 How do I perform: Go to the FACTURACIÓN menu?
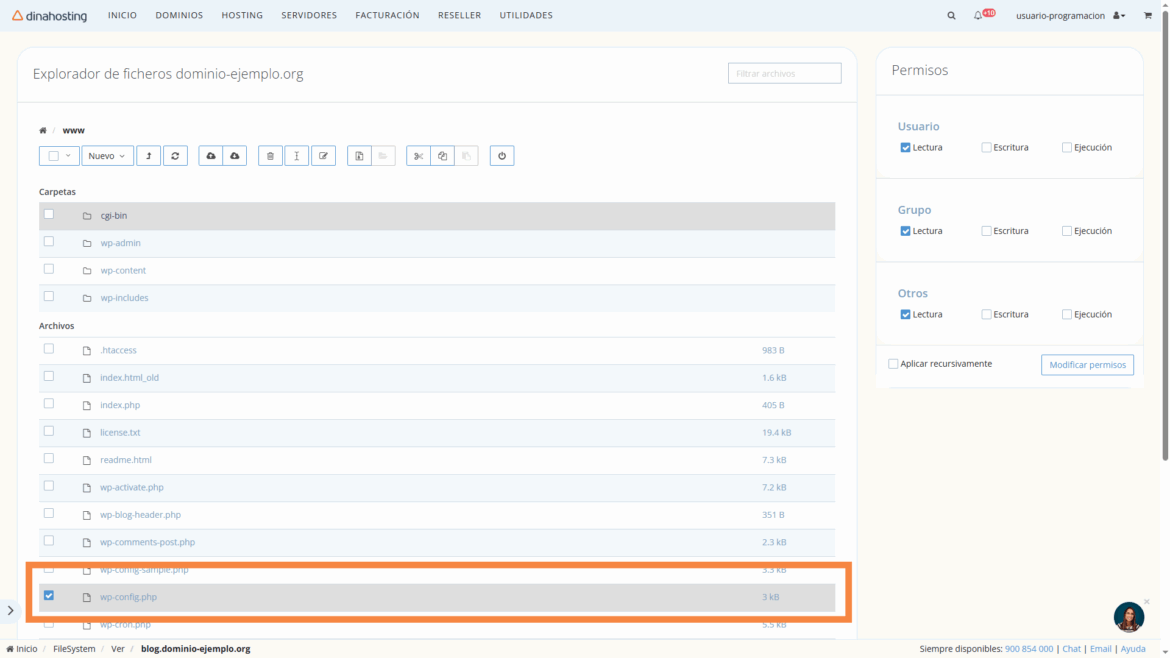[x=387, y=16]
